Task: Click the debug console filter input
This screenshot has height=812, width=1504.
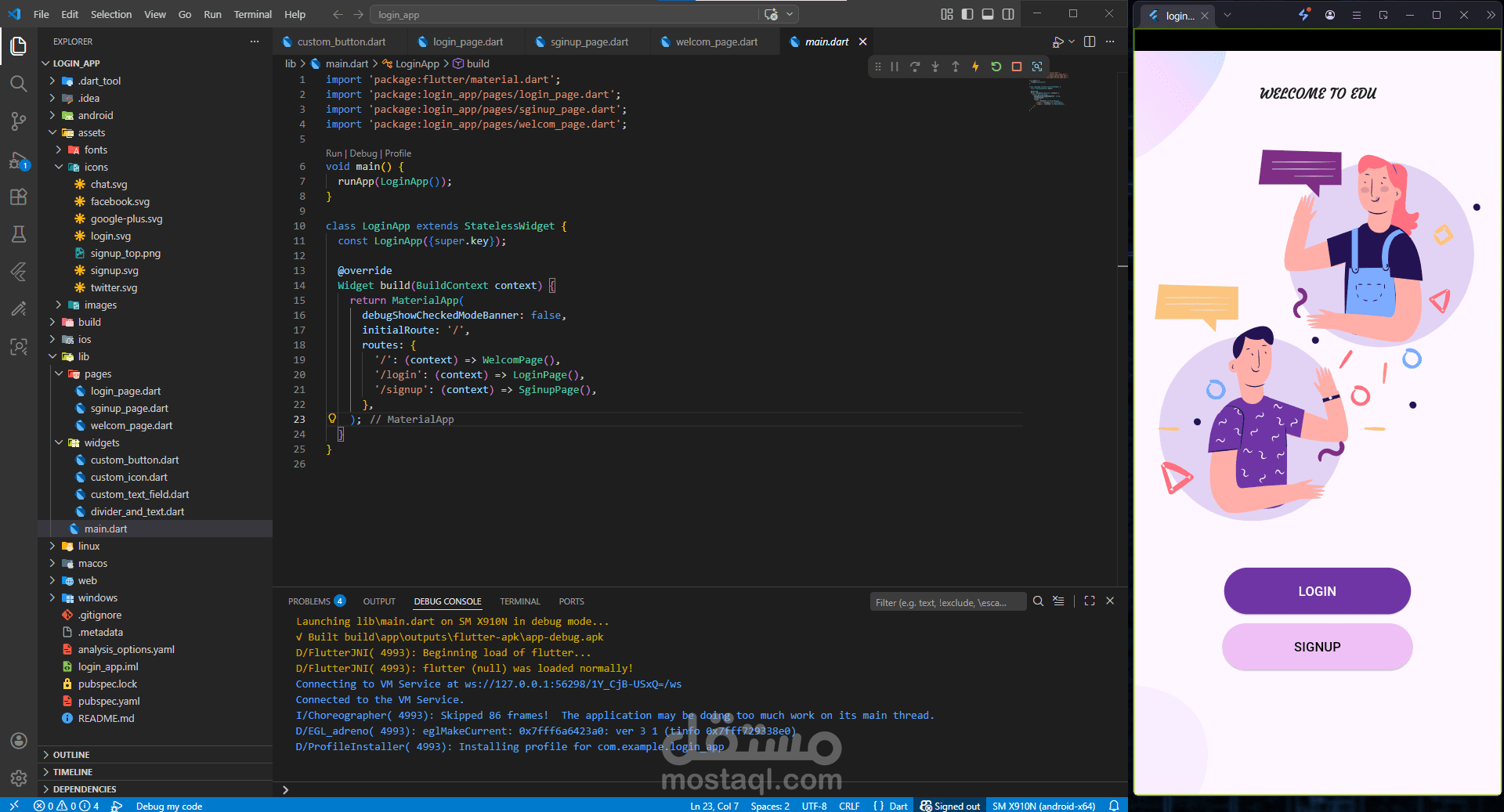Action: pos(948,602)
